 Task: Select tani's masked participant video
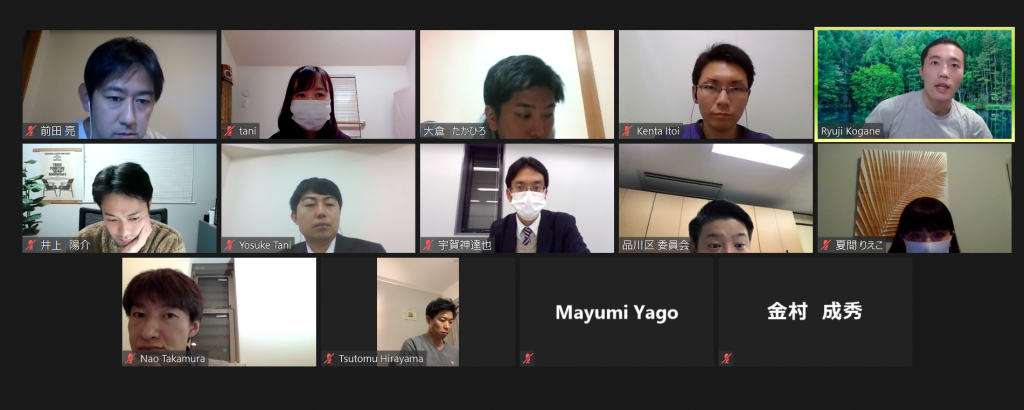pyautogui.click(x=318, y=84)
